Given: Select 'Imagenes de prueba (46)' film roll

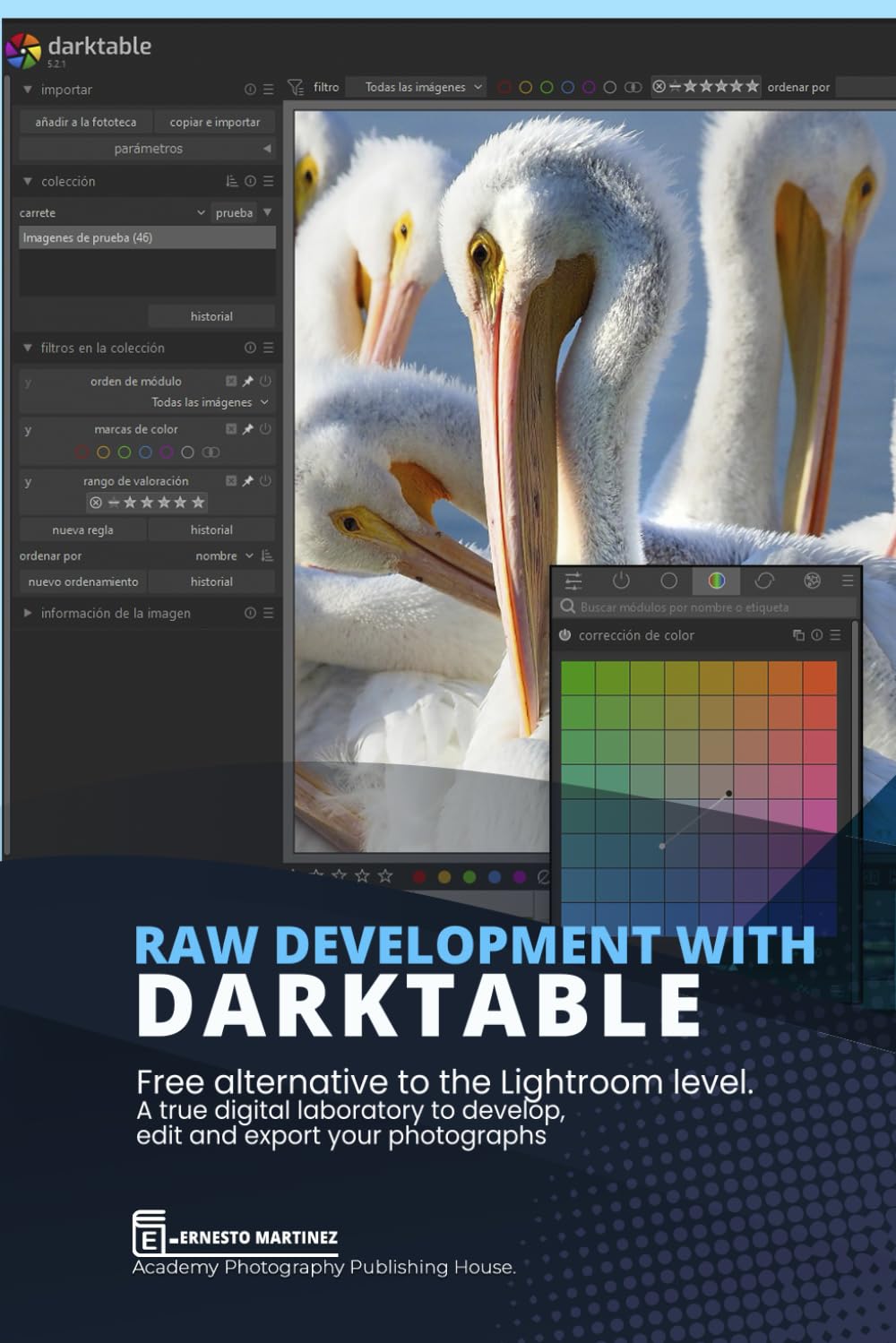Looking at the screenshot, I should 147,237.
